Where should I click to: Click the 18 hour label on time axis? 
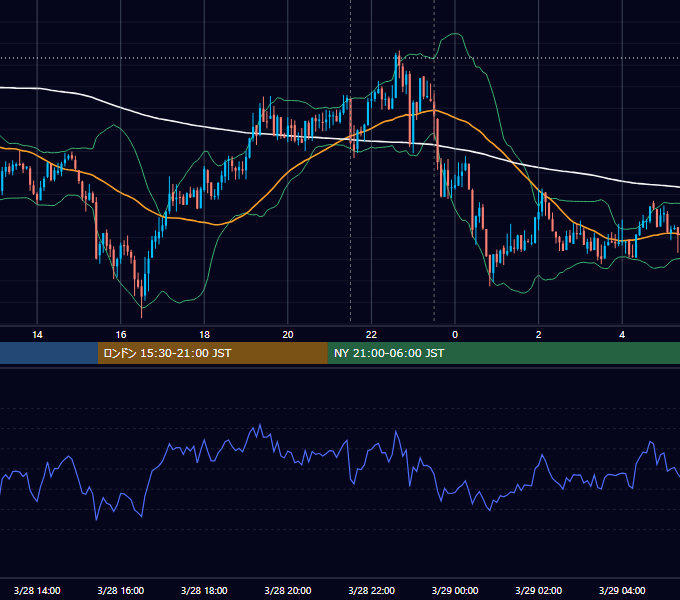coord(204,335)
